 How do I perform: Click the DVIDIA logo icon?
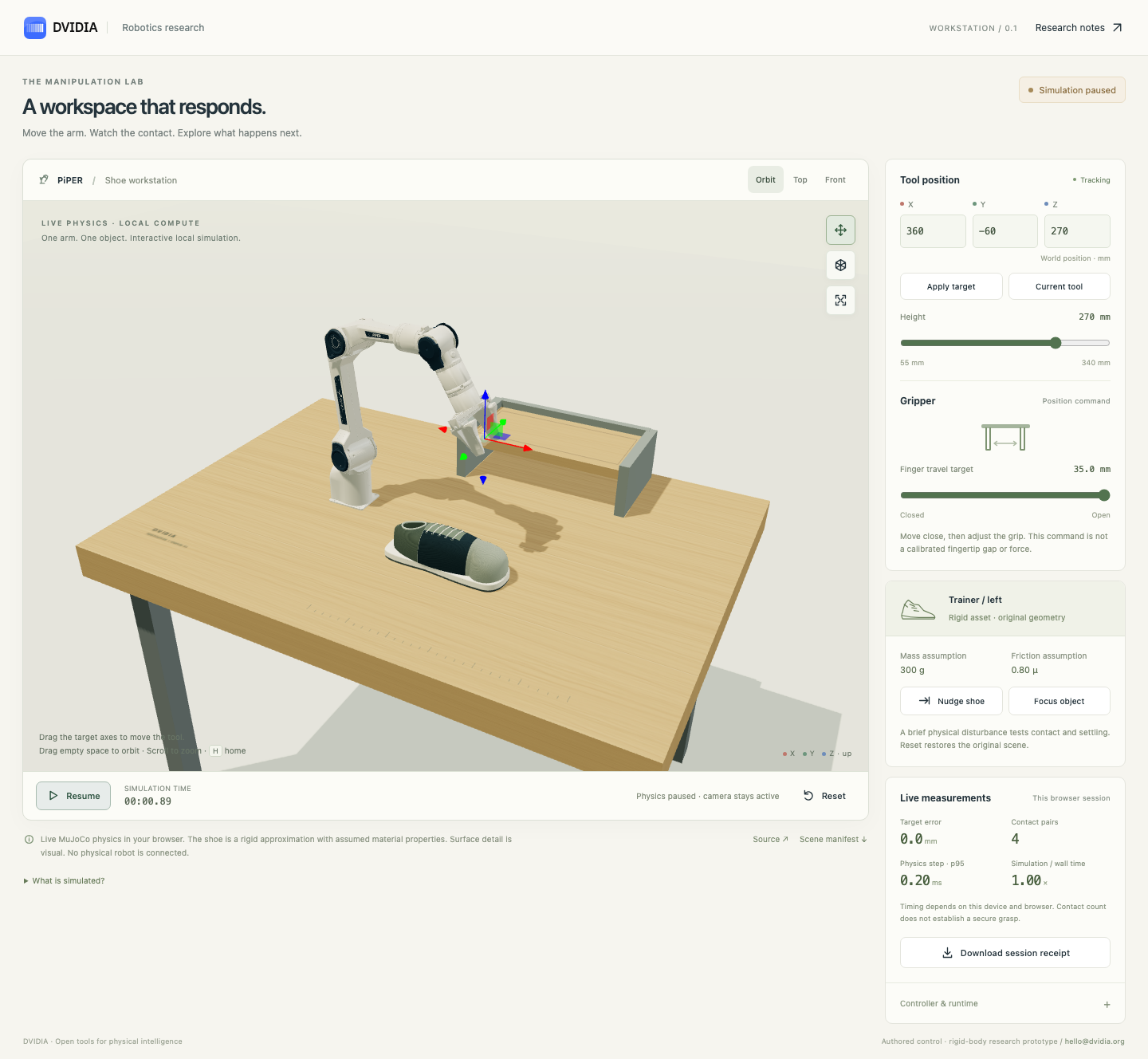coord(35,28)
